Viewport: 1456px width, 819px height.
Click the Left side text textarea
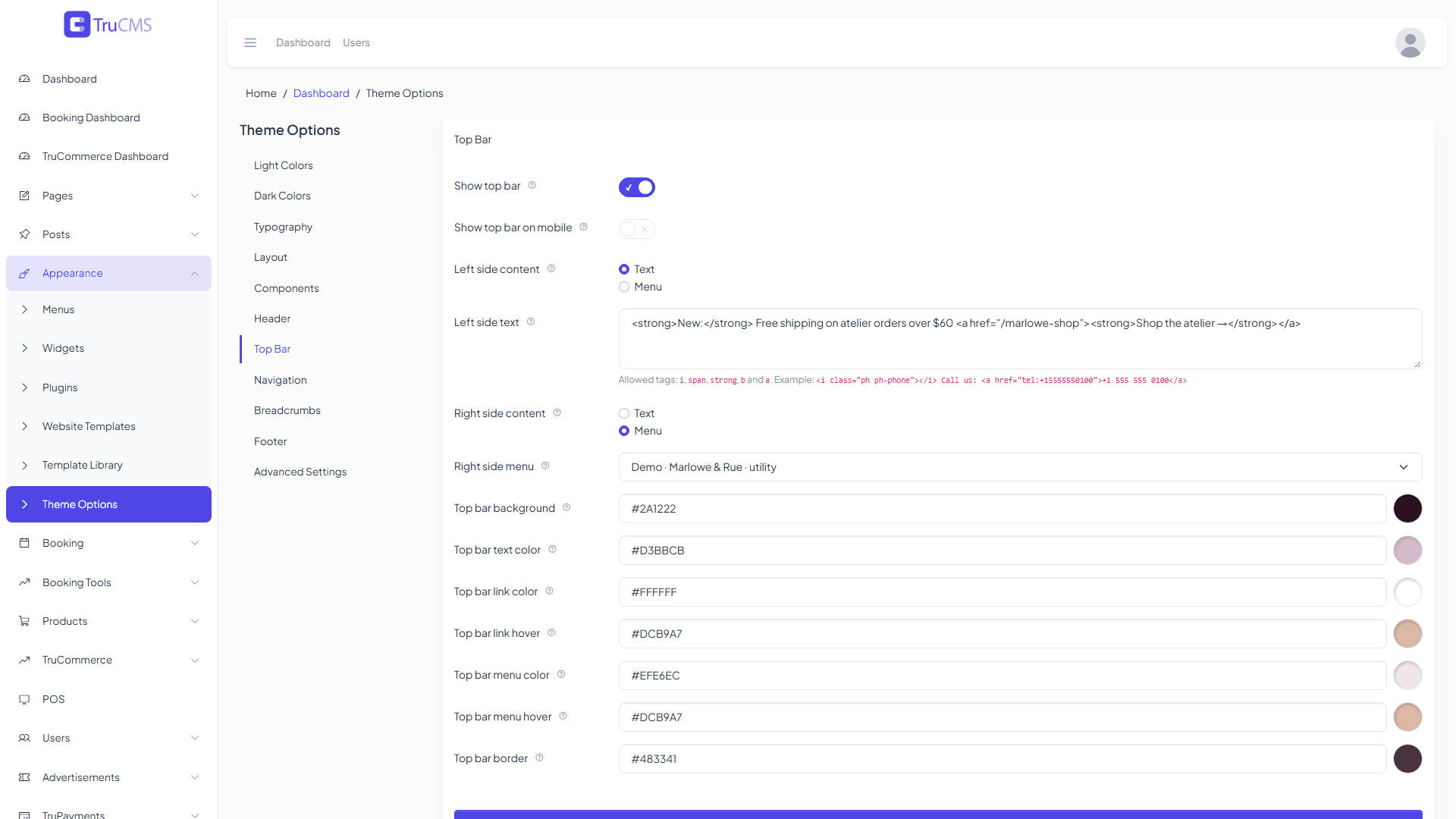1020,338
